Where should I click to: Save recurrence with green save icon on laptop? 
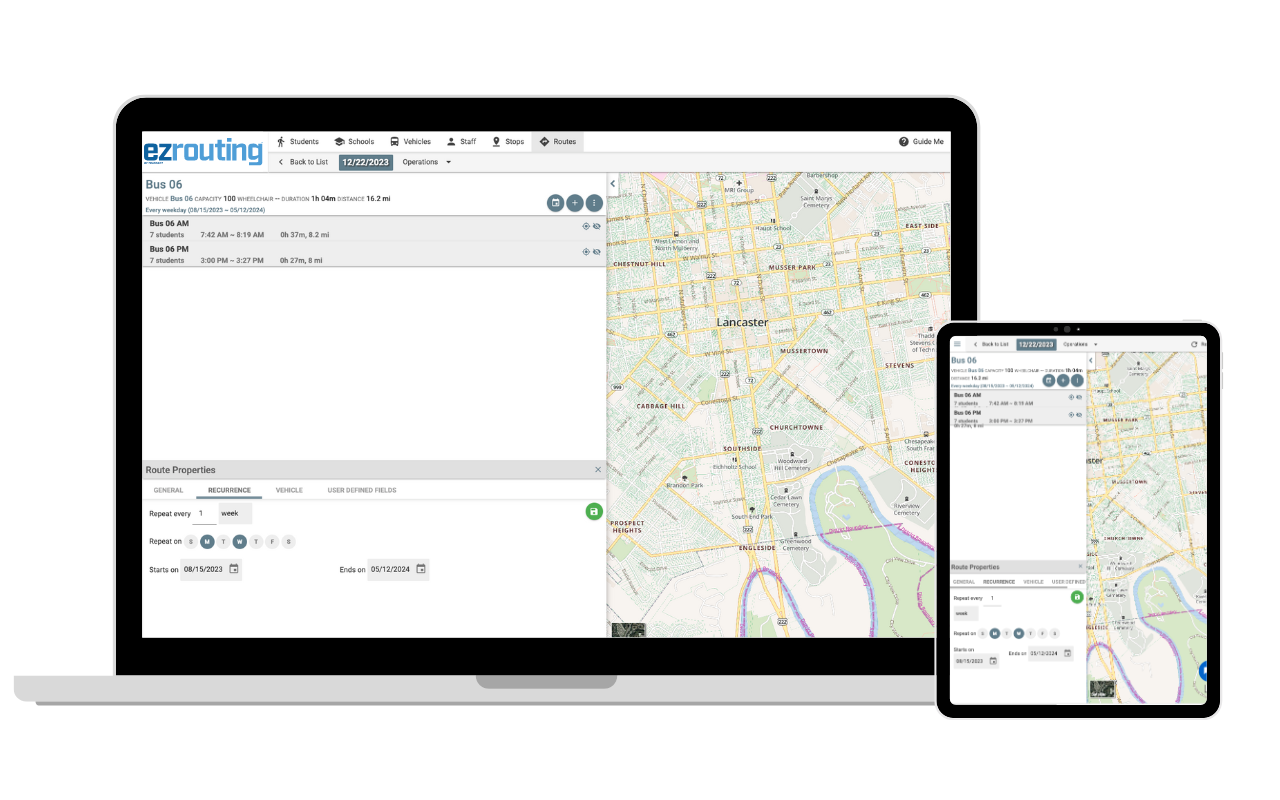pyautogui.click(x=594, y=512)
